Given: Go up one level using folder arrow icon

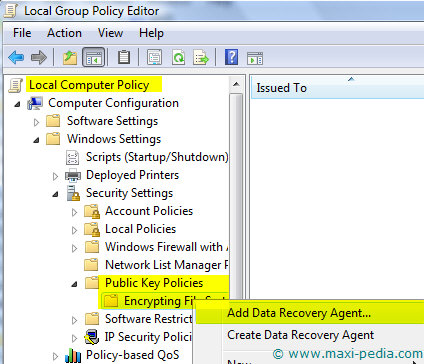Looking at the screenshot, I should (x=70, y=57).
